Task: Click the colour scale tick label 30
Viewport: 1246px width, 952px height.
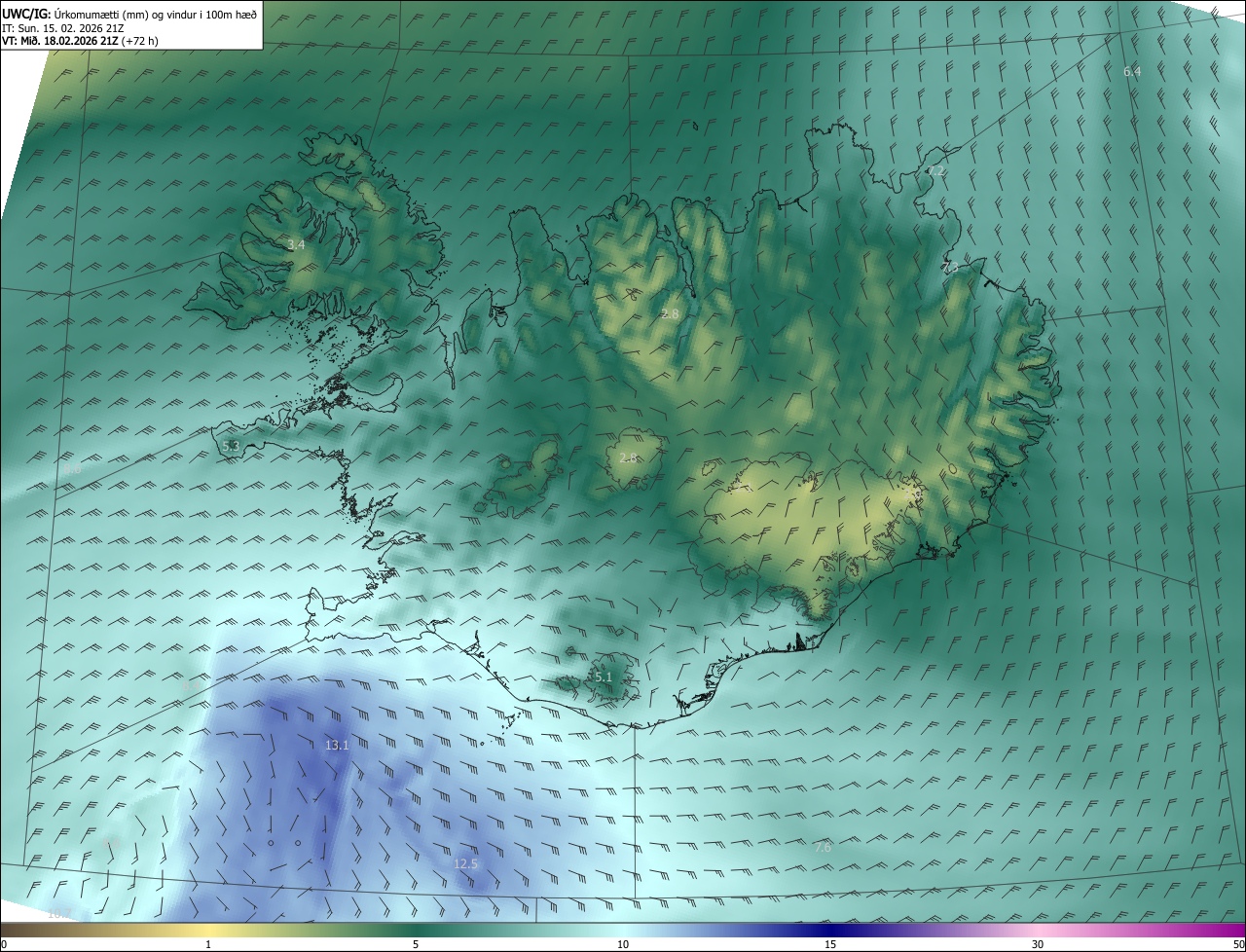Action: [1038, 944]
